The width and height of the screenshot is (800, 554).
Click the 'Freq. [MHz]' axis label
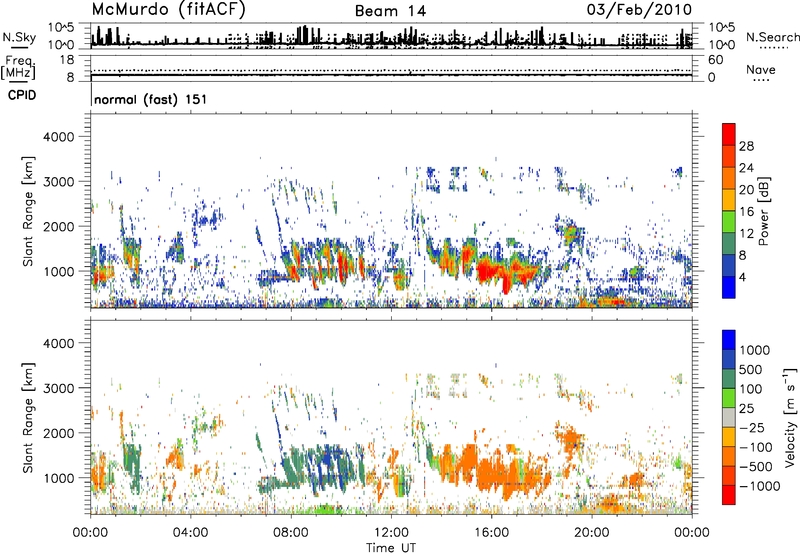18,68
